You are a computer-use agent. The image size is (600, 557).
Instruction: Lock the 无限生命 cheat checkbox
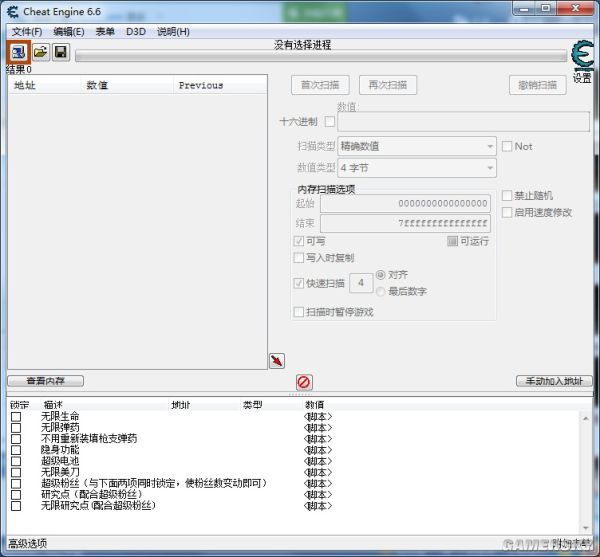click(16, 416)
